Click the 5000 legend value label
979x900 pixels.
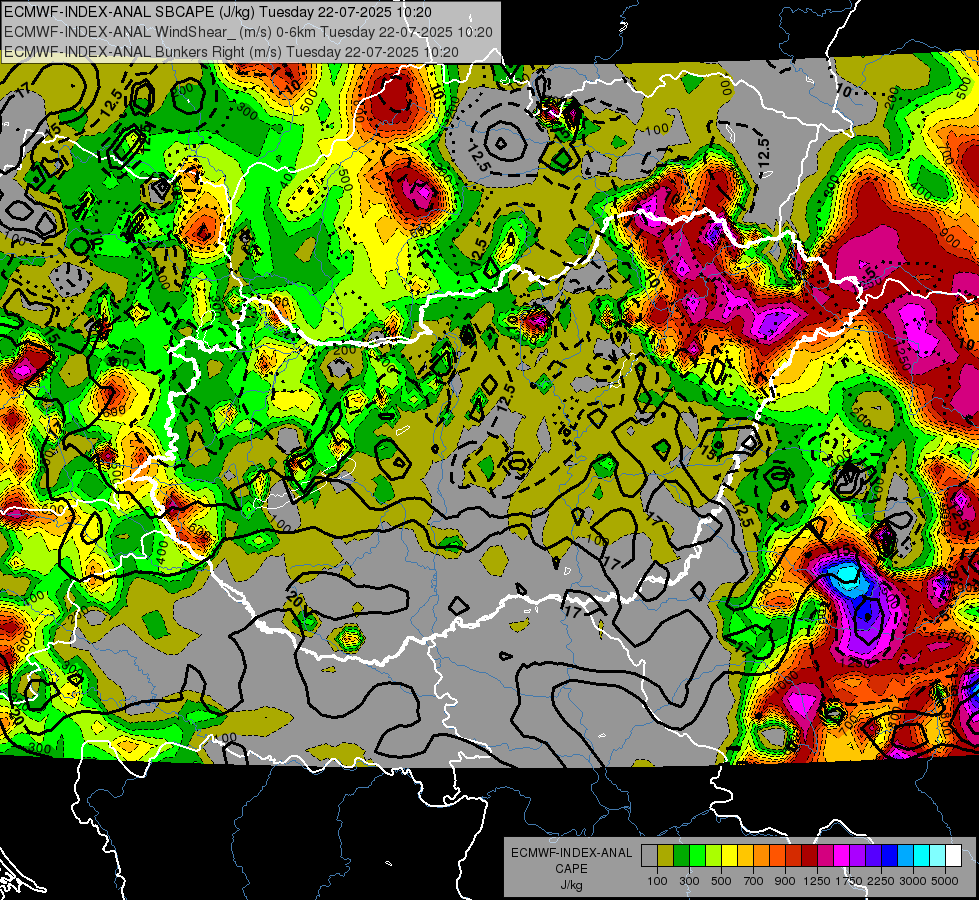[x=945, y=881]
